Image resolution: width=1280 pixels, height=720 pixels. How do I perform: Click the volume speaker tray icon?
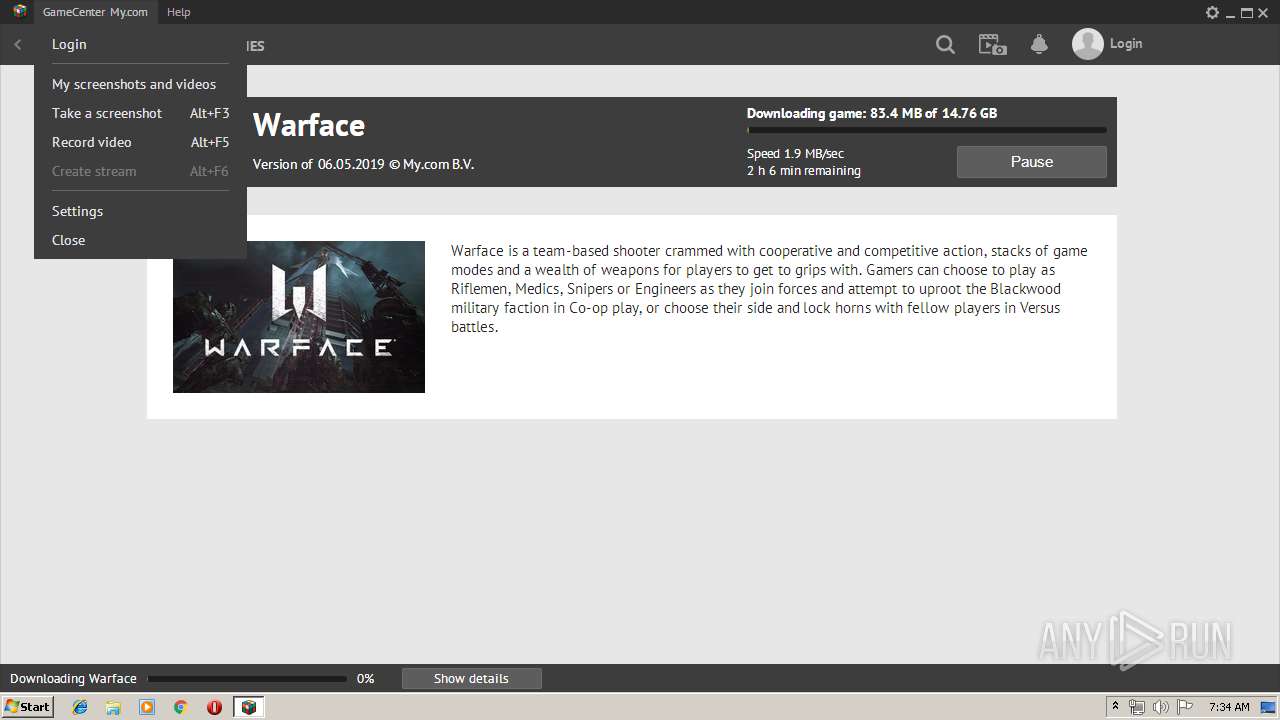click(x=1160, y=707)
